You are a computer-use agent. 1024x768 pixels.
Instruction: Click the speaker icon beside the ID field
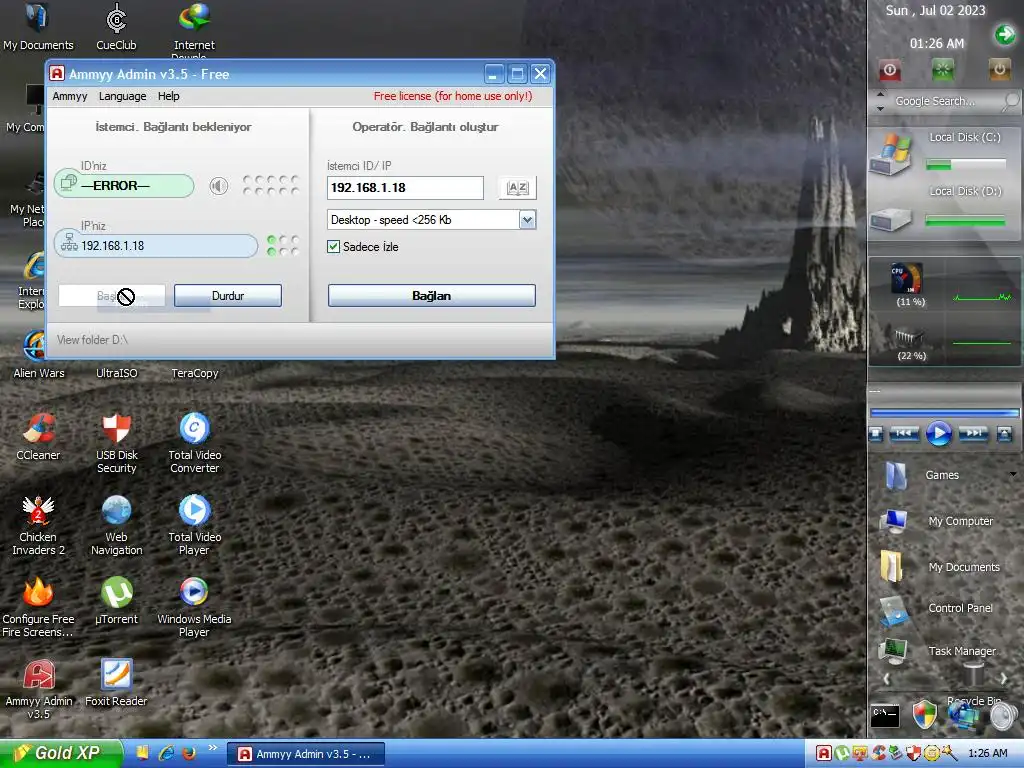click(x=219, y=186)
